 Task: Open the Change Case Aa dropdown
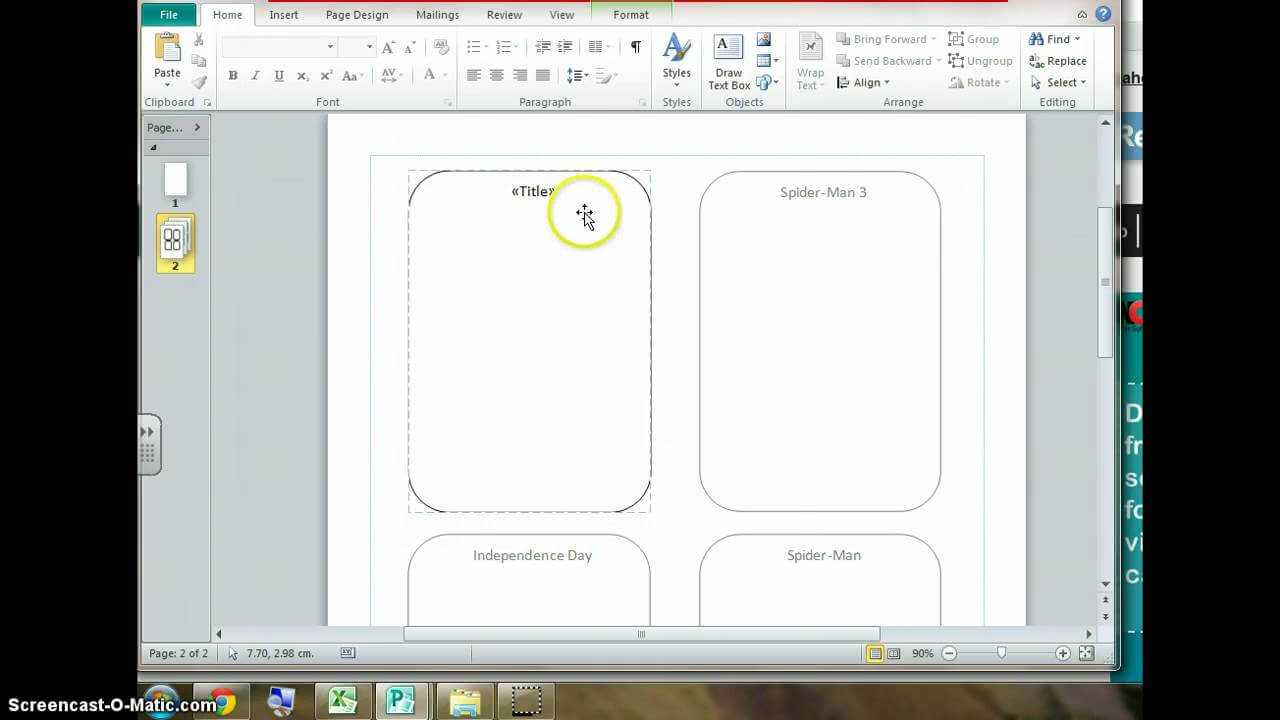click(351, 75)
